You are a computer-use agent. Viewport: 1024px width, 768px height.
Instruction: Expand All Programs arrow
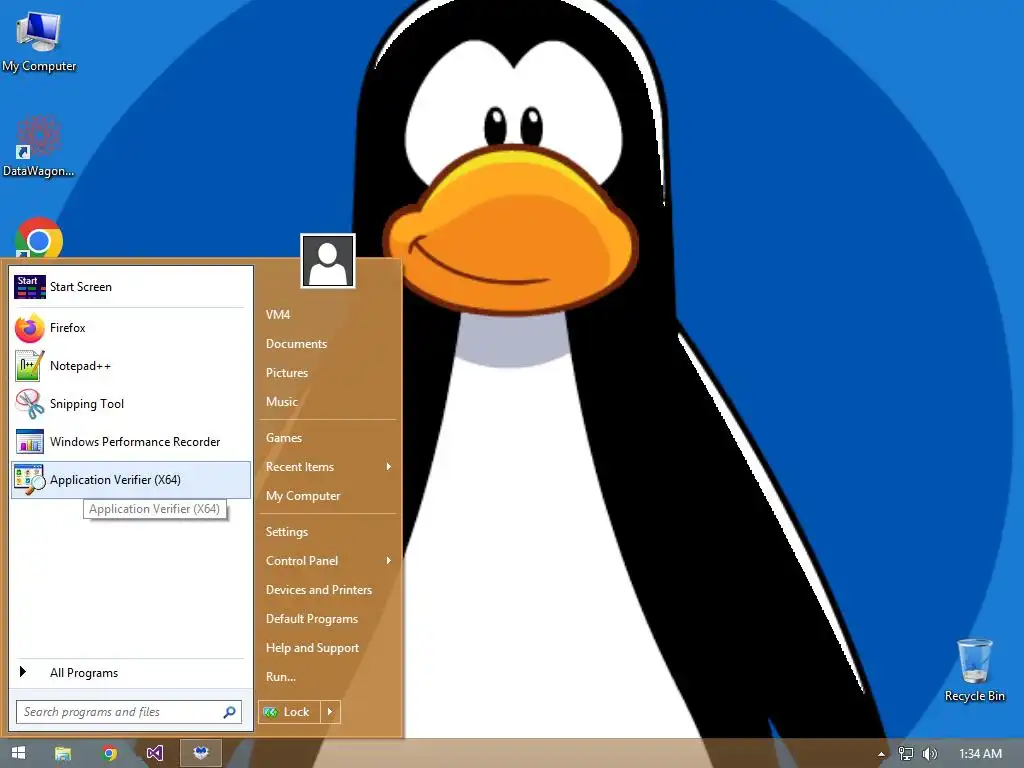pyautogui.click(x=23, y=671)
